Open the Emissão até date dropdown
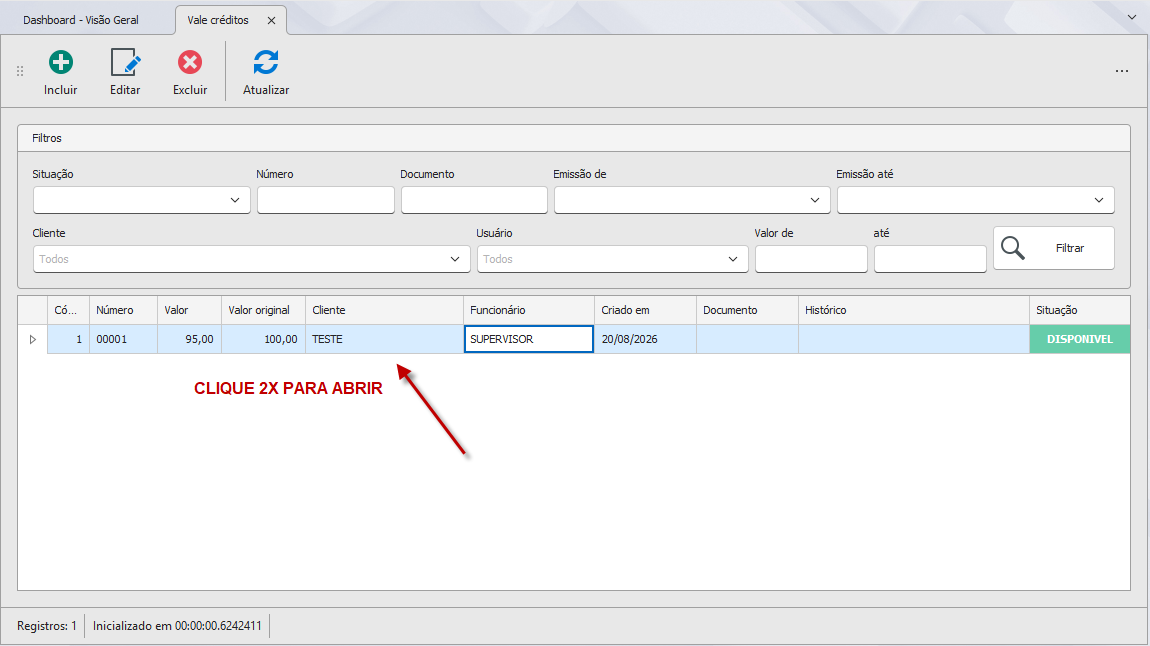 [1099, 200]
